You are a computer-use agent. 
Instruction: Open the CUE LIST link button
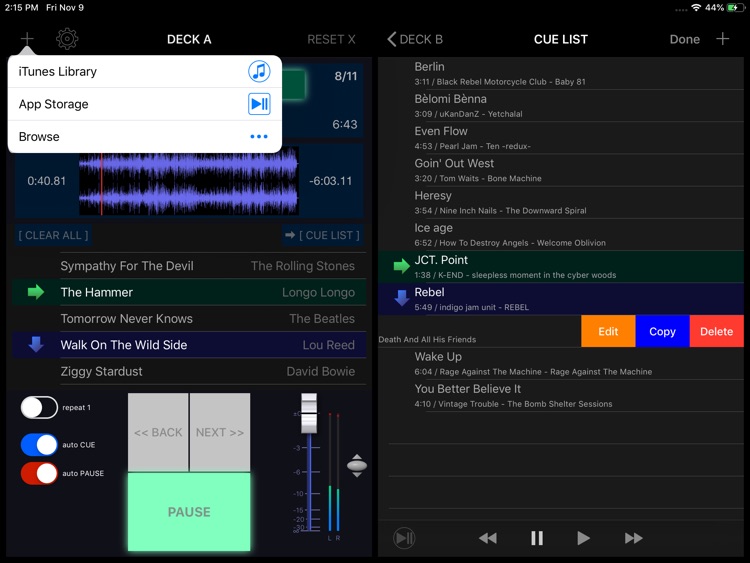click(322, 235)
